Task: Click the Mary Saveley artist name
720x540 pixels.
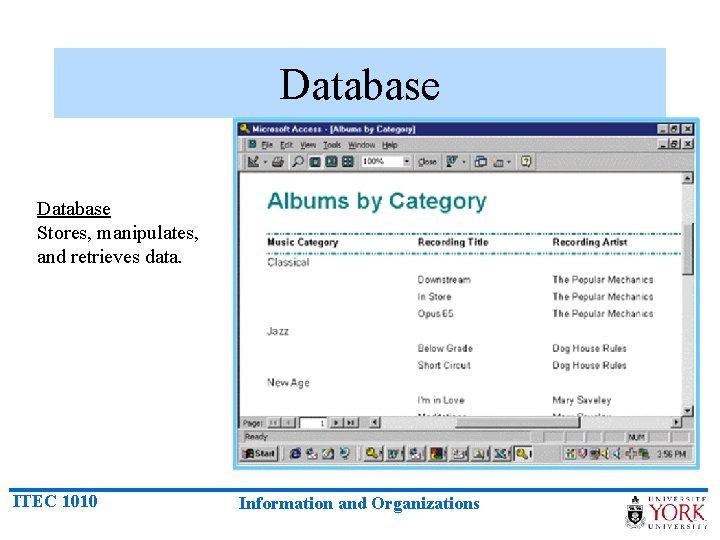Action: pos(582,400)
